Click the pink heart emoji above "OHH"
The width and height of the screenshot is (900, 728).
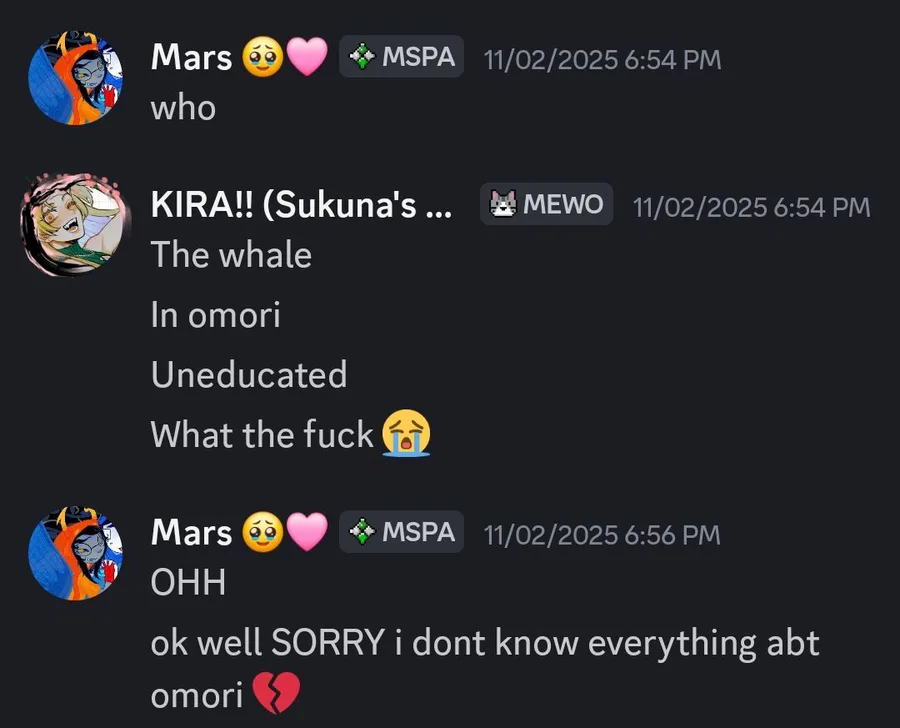point(307,534)
